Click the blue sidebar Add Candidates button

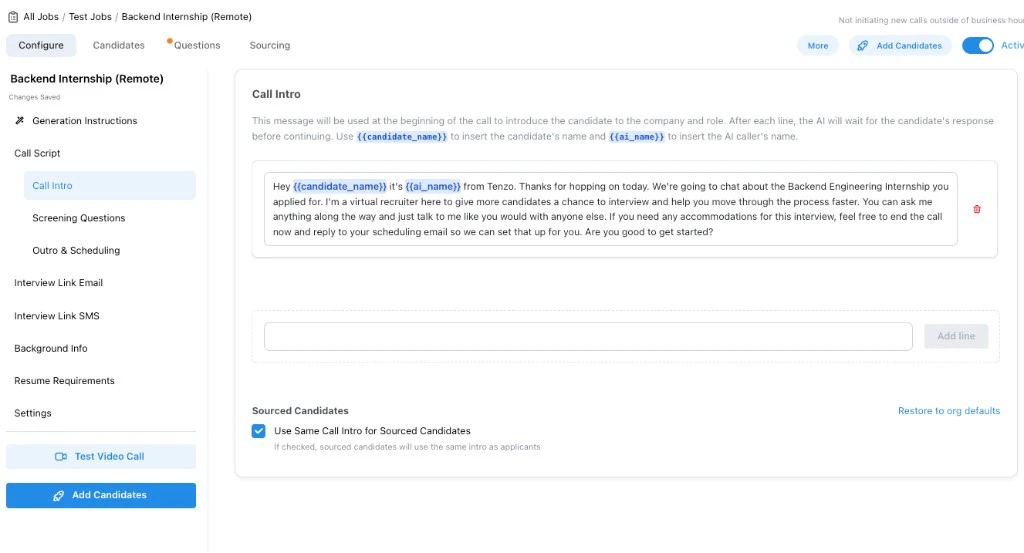click(101, 496)
